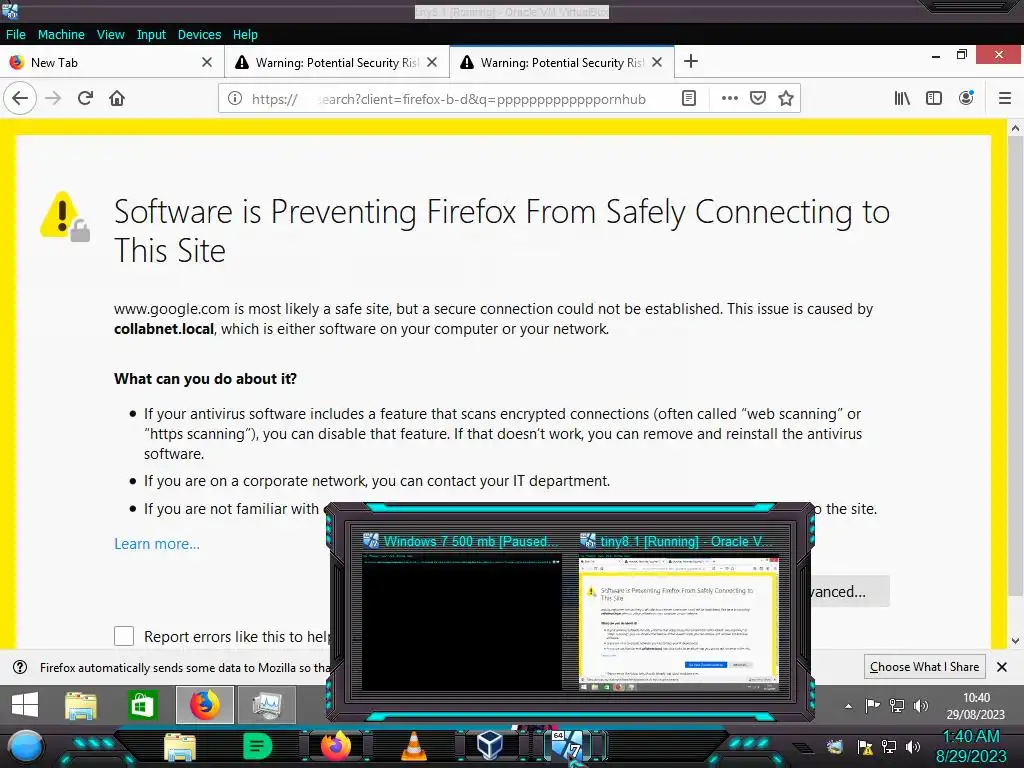Bookmark this page with the star
This screenshot has width=1024, height=768.
coord(786,99)
